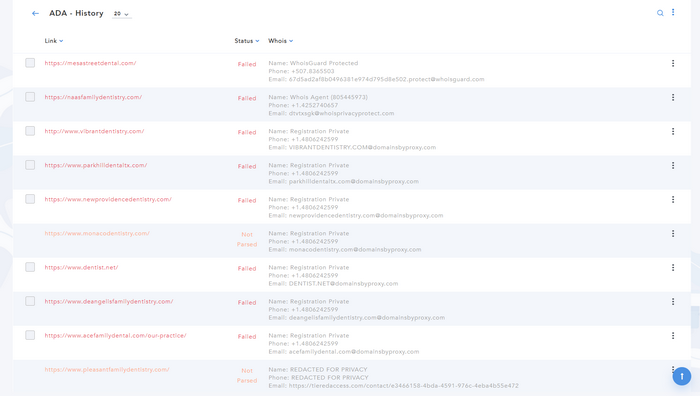Select the dentist.net row checkbox

[x=30, y=267]
